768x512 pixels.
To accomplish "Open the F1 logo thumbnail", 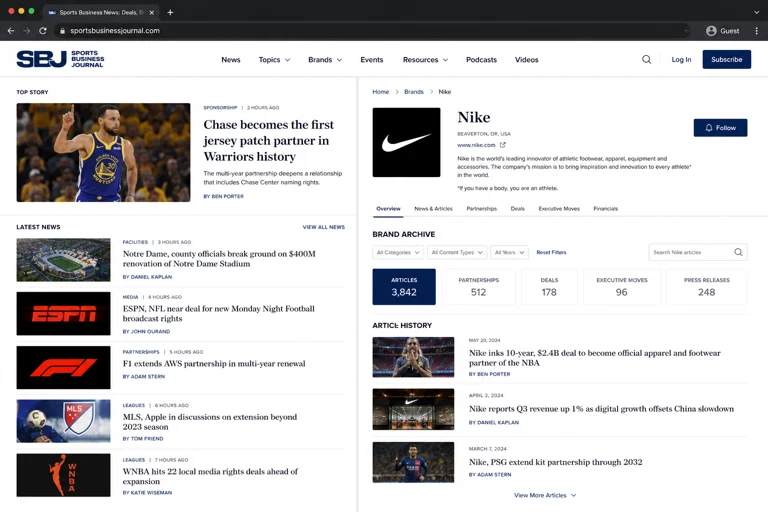I will tap(63, 367).
